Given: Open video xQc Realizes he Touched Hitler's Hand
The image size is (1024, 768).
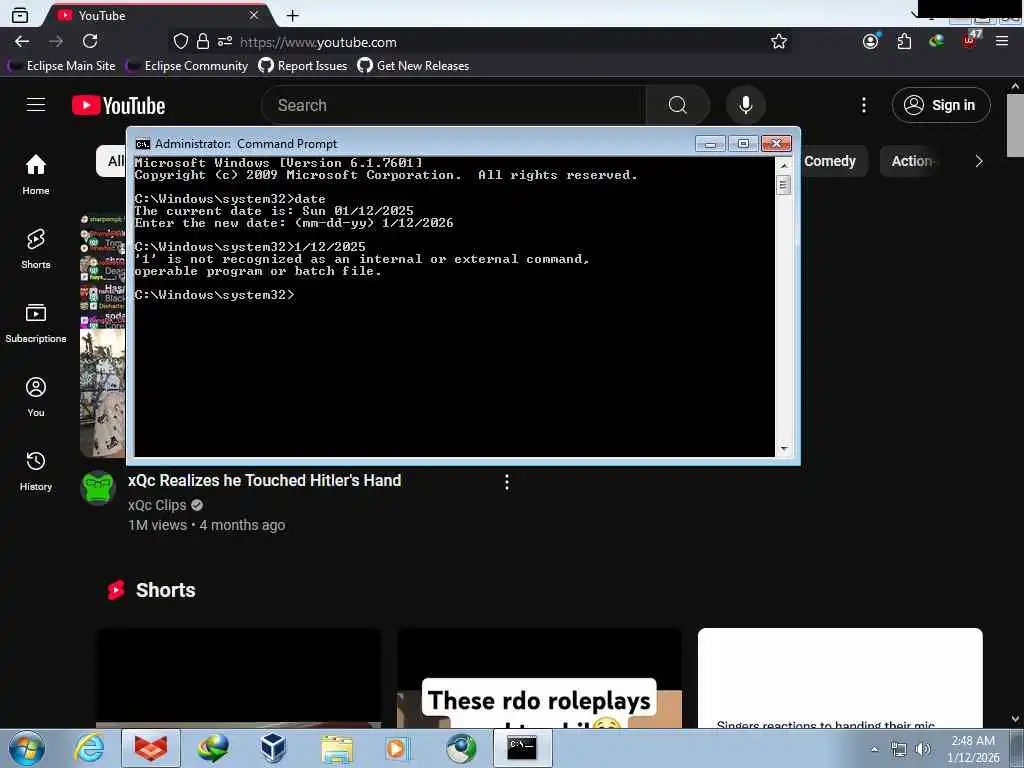Looking at the screenshot, I should (x=264, y=481).
